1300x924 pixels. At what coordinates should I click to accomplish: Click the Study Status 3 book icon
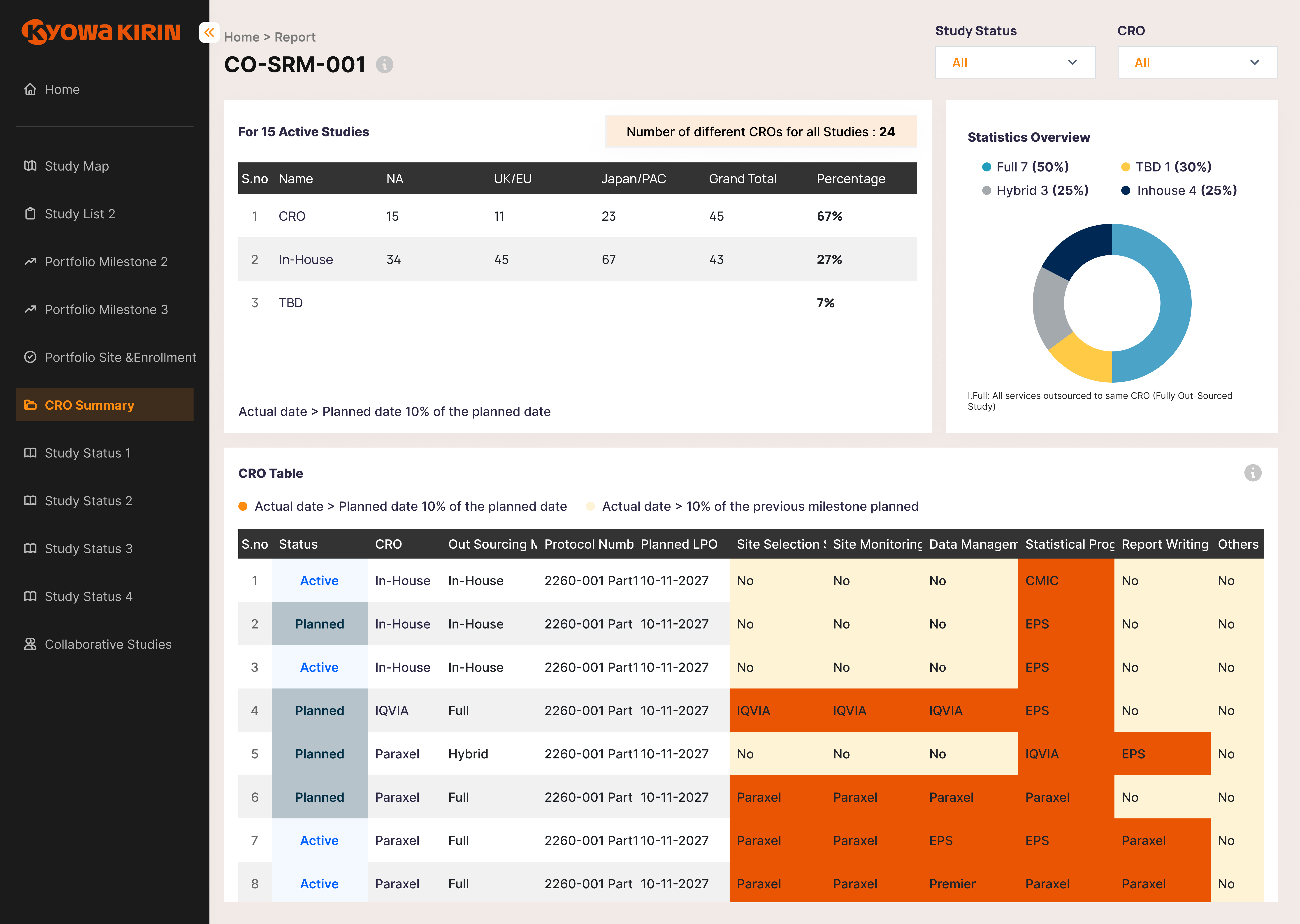[30, 548]
